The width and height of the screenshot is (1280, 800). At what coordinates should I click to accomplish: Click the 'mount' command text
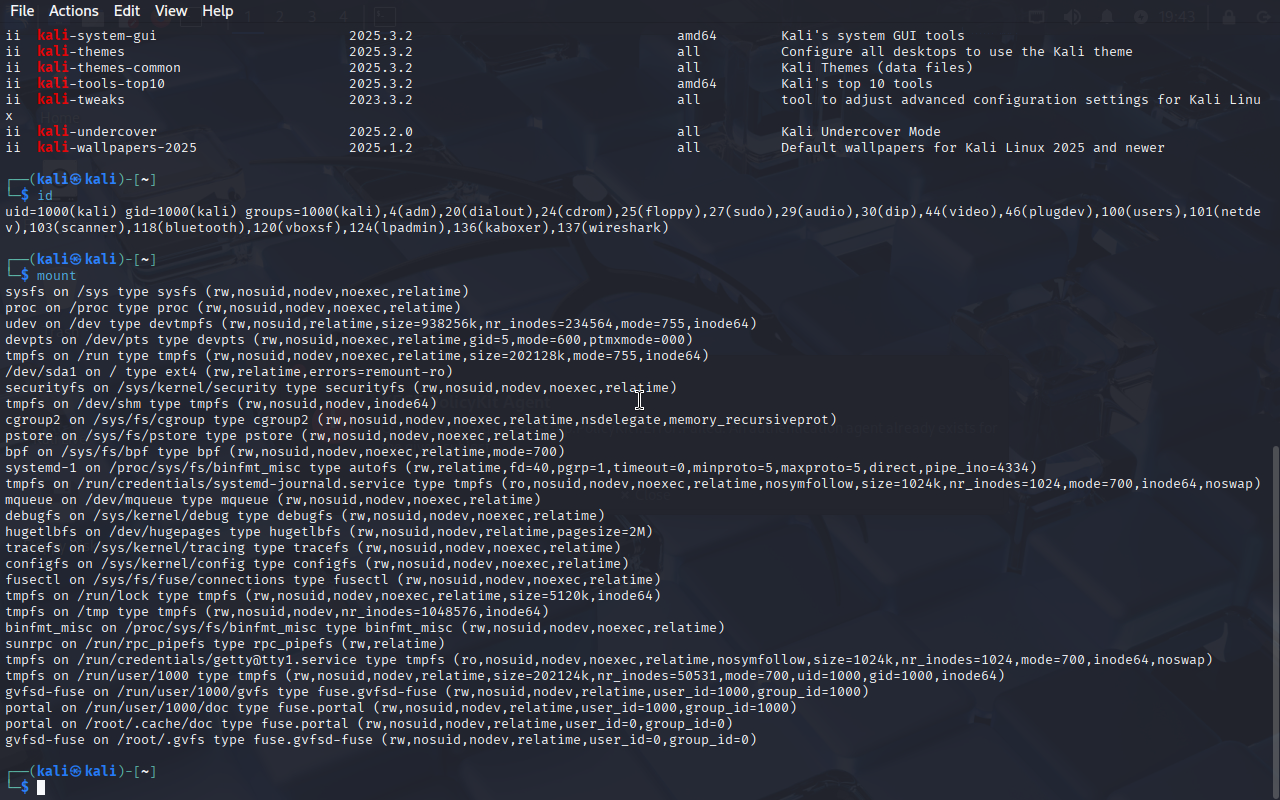click(x=57, y=275)
